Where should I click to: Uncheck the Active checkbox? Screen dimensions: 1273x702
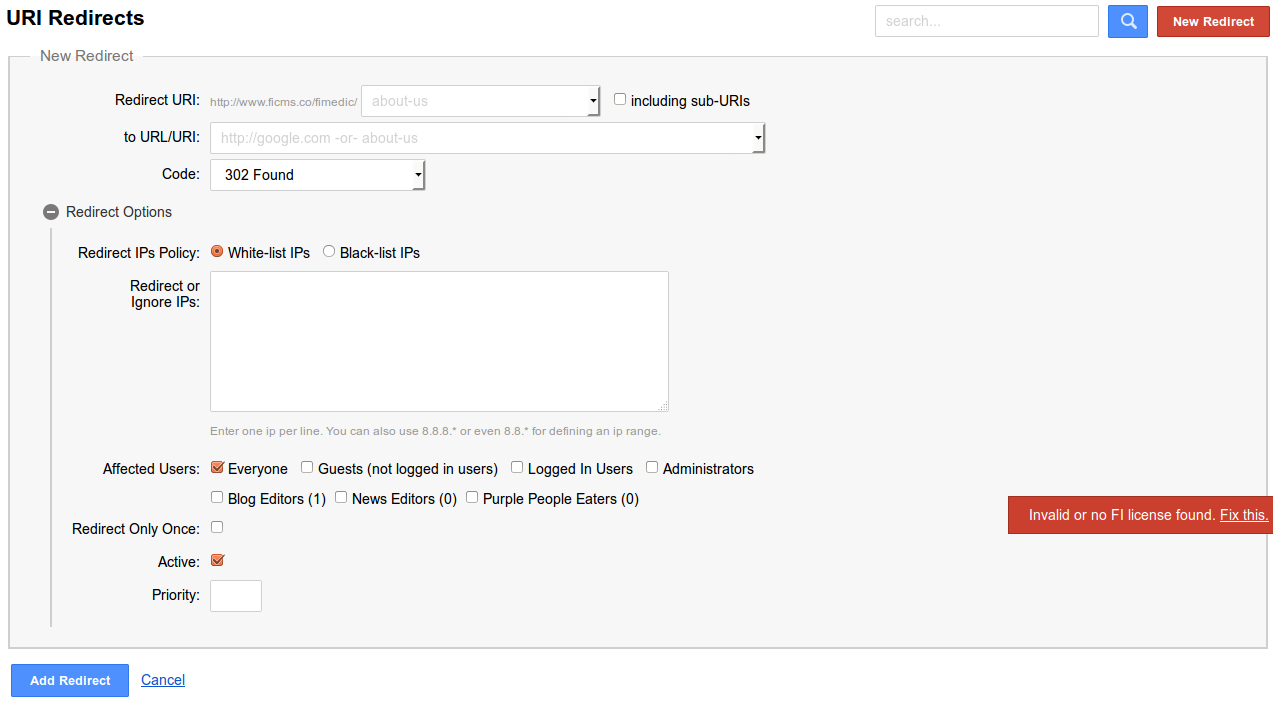(x=218, y=561)
